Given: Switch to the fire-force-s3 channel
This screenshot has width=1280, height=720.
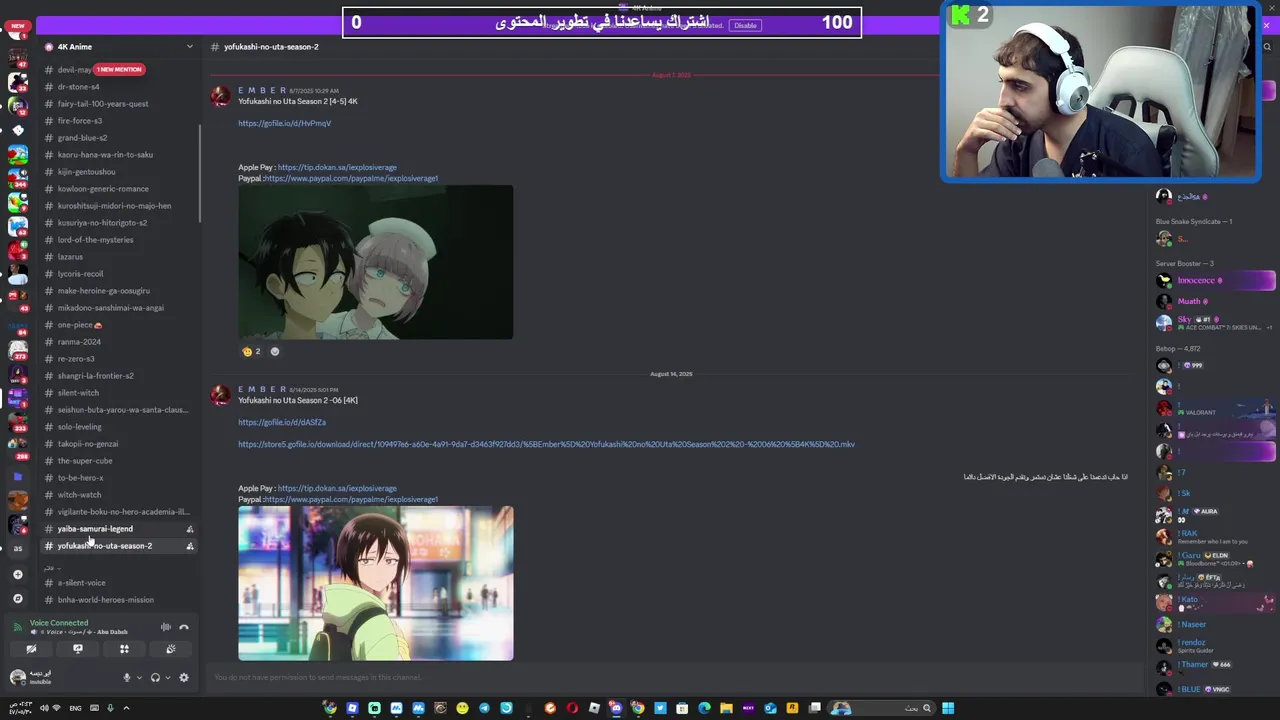Looking at the screenshot, I should point(119,121).
